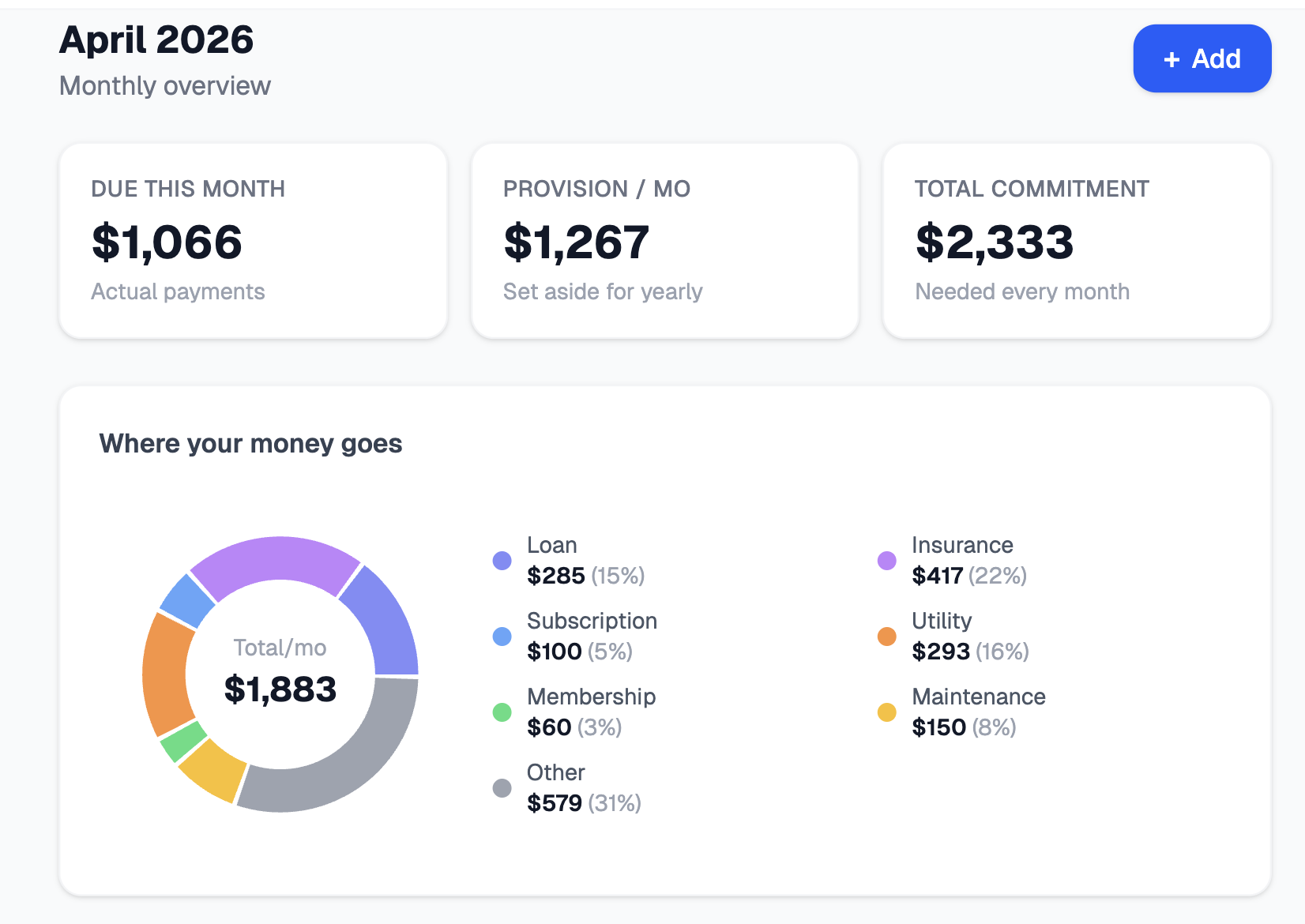Click the plus icon inside the Add button
1305x924 pixels.
[1171, 58]
